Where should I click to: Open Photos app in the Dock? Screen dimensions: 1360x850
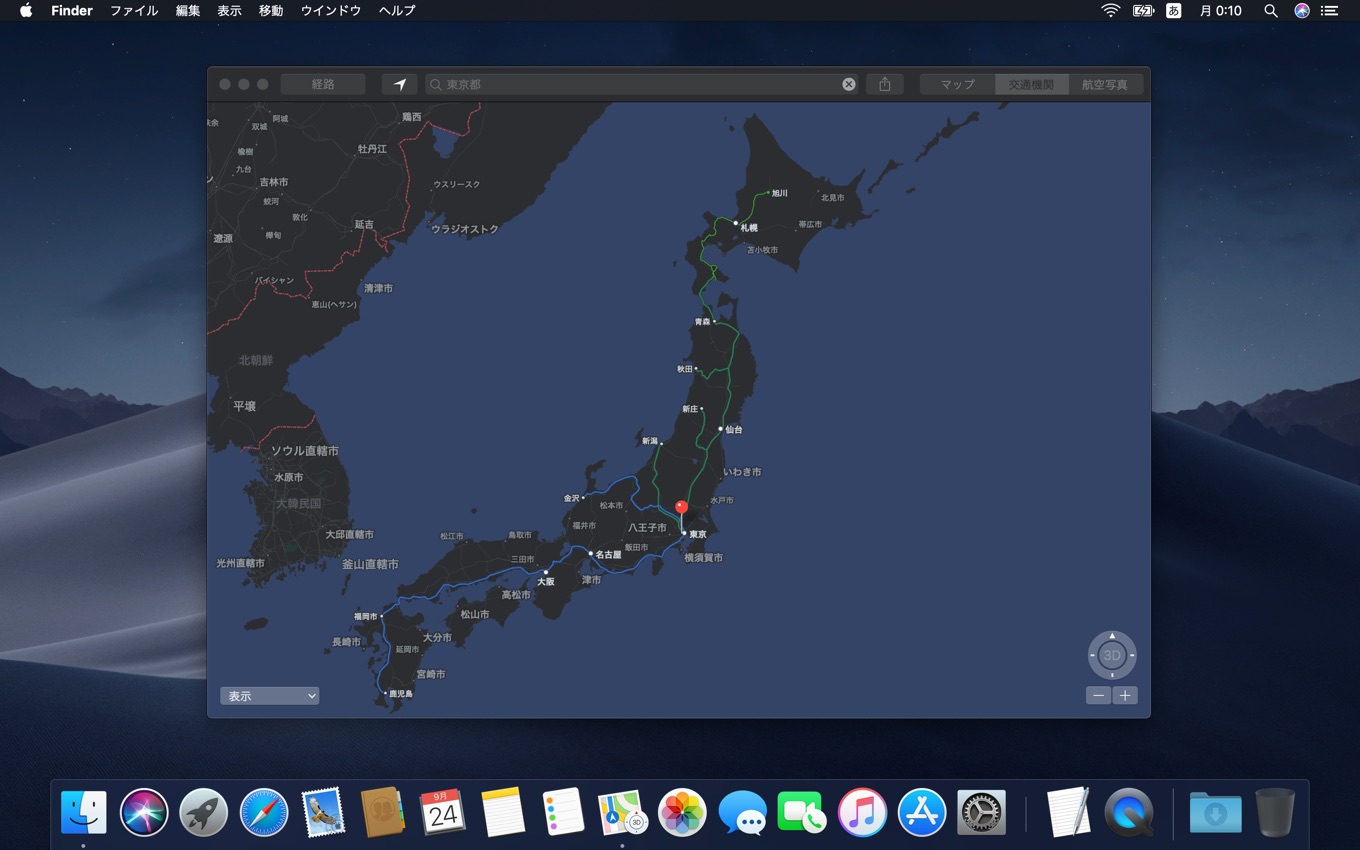(682, 812)
